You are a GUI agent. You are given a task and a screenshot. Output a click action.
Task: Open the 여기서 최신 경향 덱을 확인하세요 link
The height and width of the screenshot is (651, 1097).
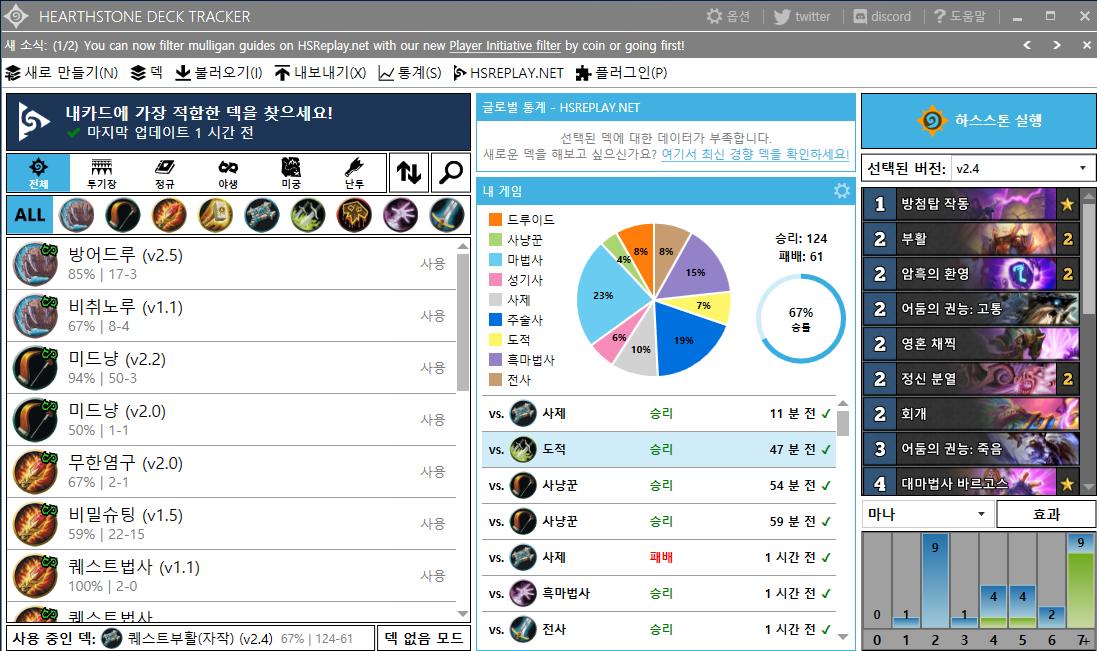point(755,154)
